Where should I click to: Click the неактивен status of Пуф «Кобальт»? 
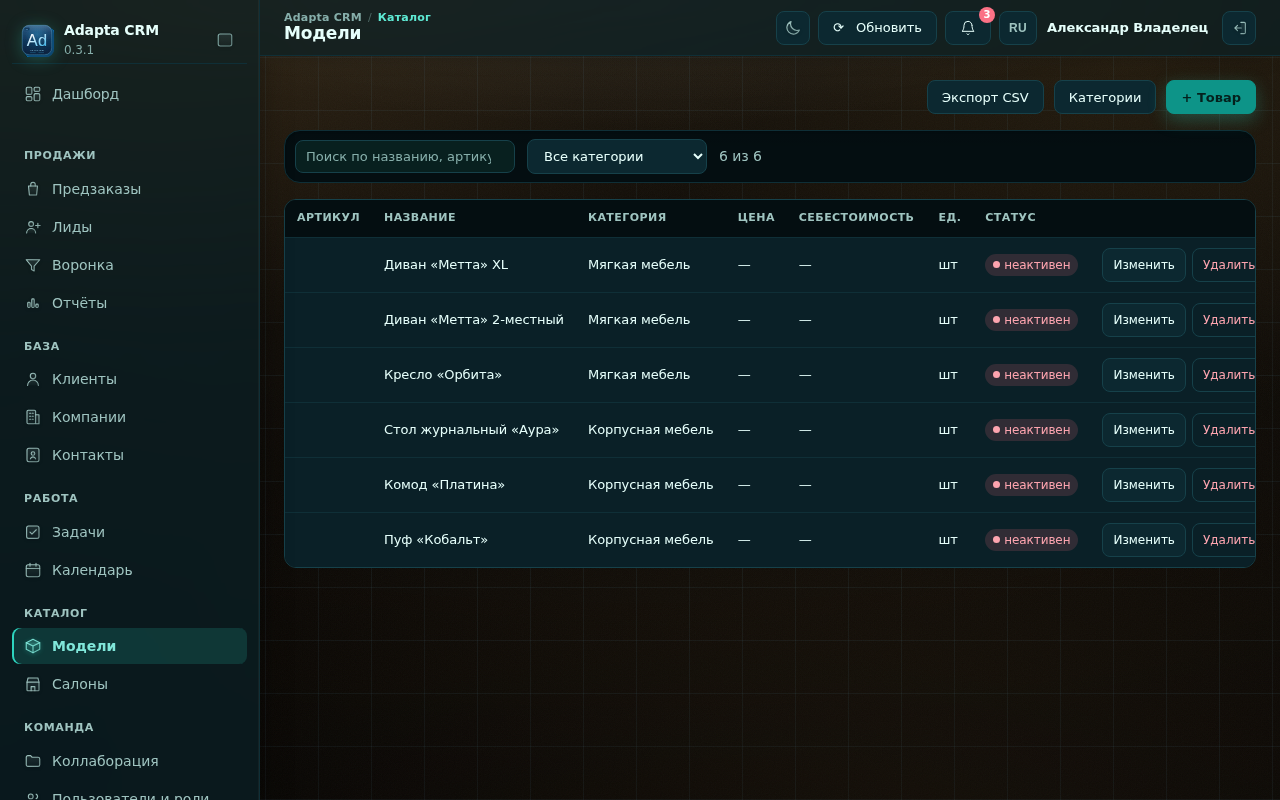(x=1031, y=540)
